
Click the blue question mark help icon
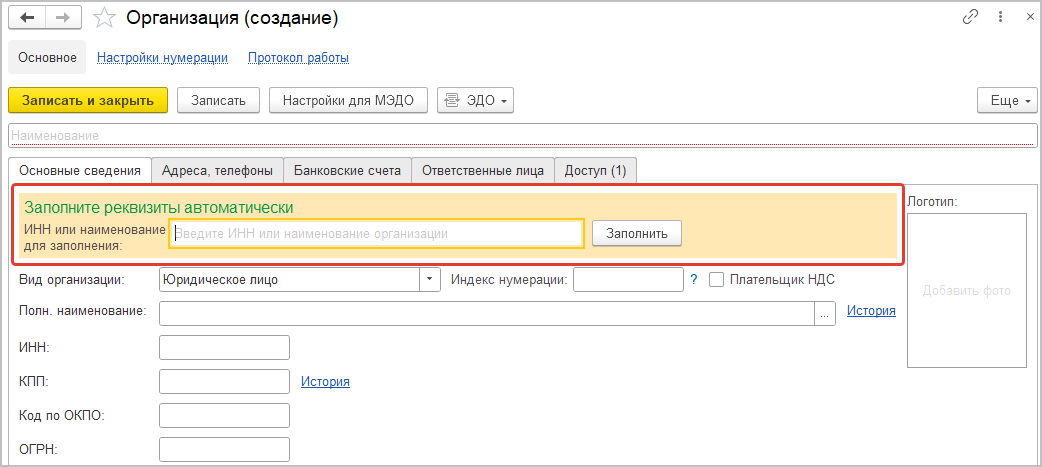tap(694, 280)
